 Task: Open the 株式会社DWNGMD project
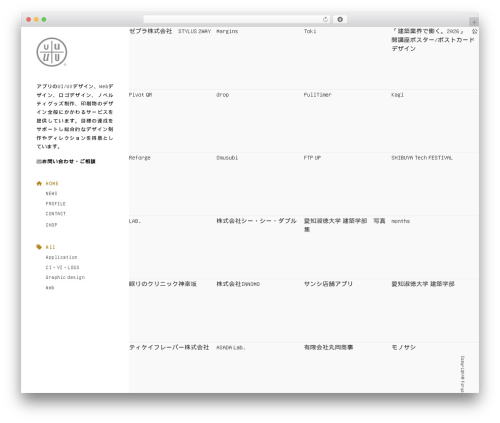coord(238,284)
